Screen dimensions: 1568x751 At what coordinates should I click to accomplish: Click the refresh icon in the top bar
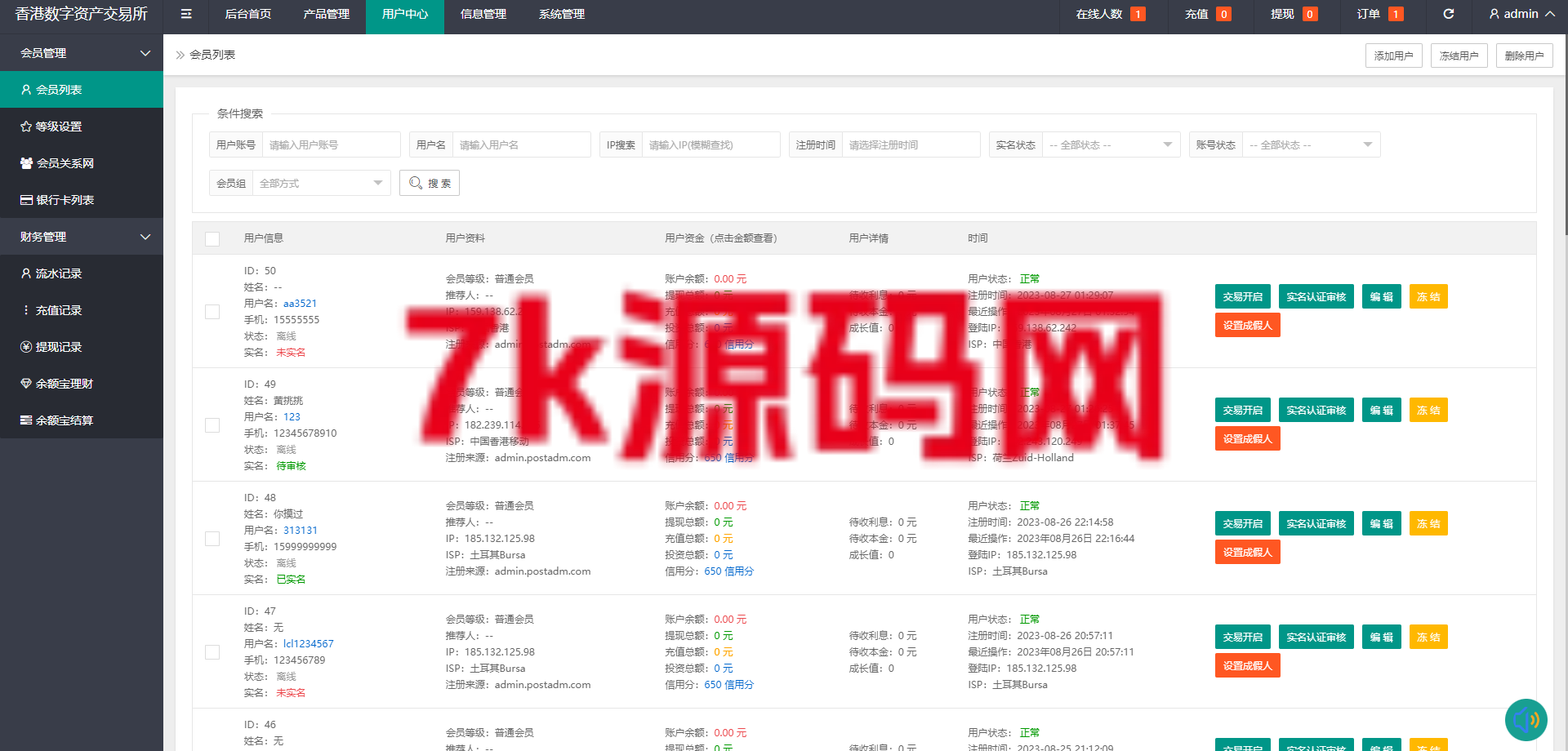1449,14
